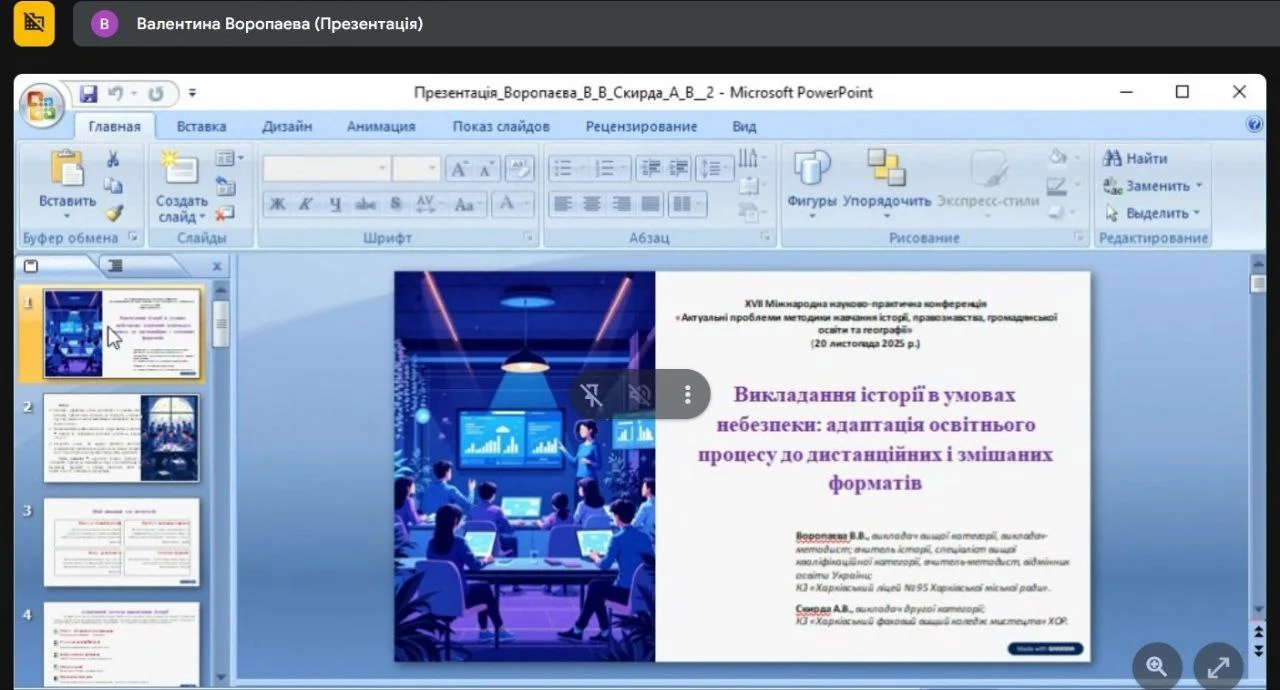Click the Office button logo

pyautogui.click(x=42, y=105)
